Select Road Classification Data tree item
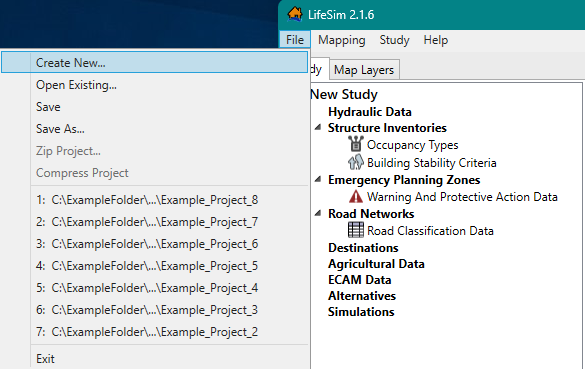The width and height of the screenshot is (585, 369). [430, 231]
